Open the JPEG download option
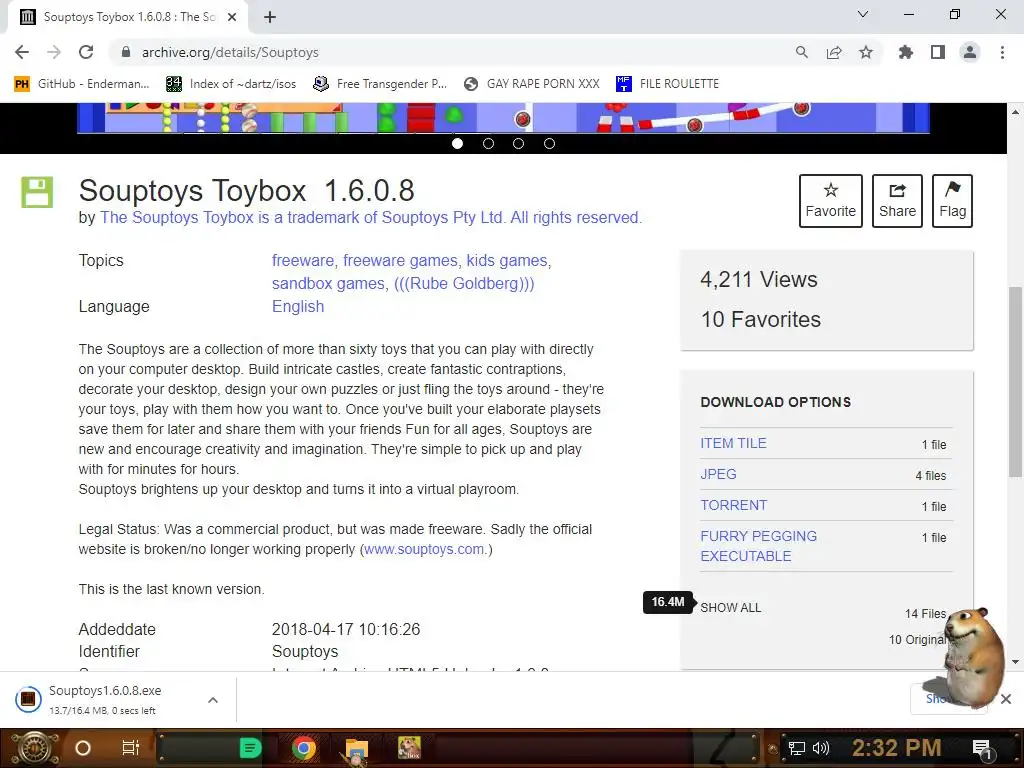The width and height of the screenshot is (1024, 768). pos(718,474)
